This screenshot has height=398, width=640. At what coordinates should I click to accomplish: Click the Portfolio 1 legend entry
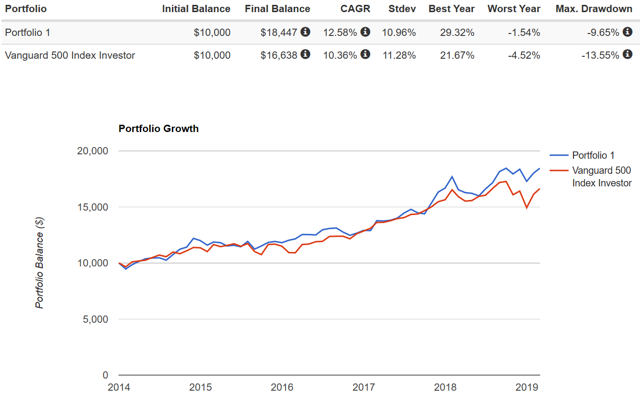pyautogui.click(x=582, y=155)
